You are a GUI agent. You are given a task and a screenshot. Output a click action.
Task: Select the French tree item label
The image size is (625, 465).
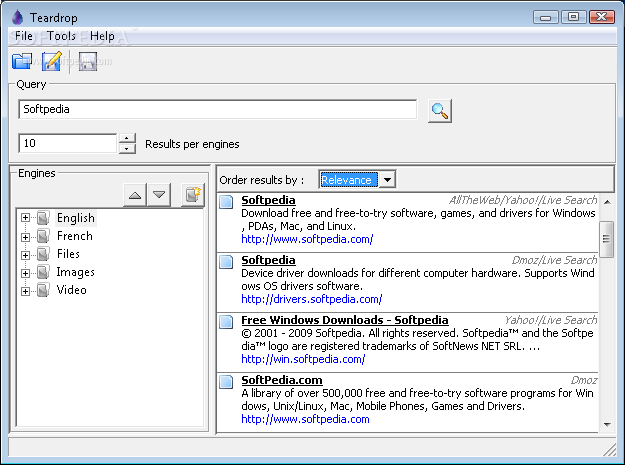click(x=75, y=236)
